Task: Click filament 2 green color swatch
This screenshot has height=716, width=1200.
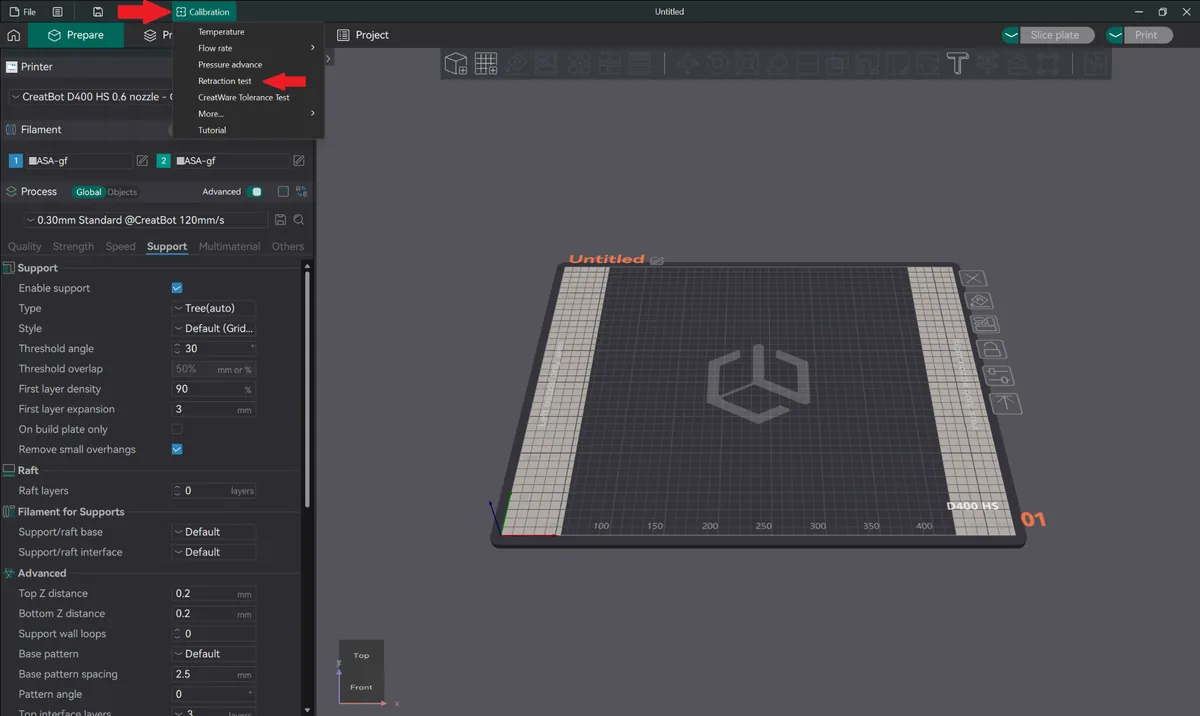Action: (163, 160)
